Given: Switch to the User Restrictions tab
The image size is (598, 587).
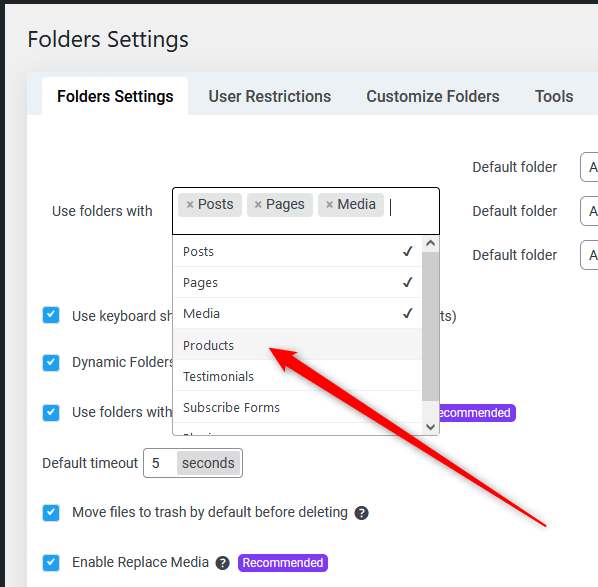Looking at the screenshot, I should (x=269, y=96).
